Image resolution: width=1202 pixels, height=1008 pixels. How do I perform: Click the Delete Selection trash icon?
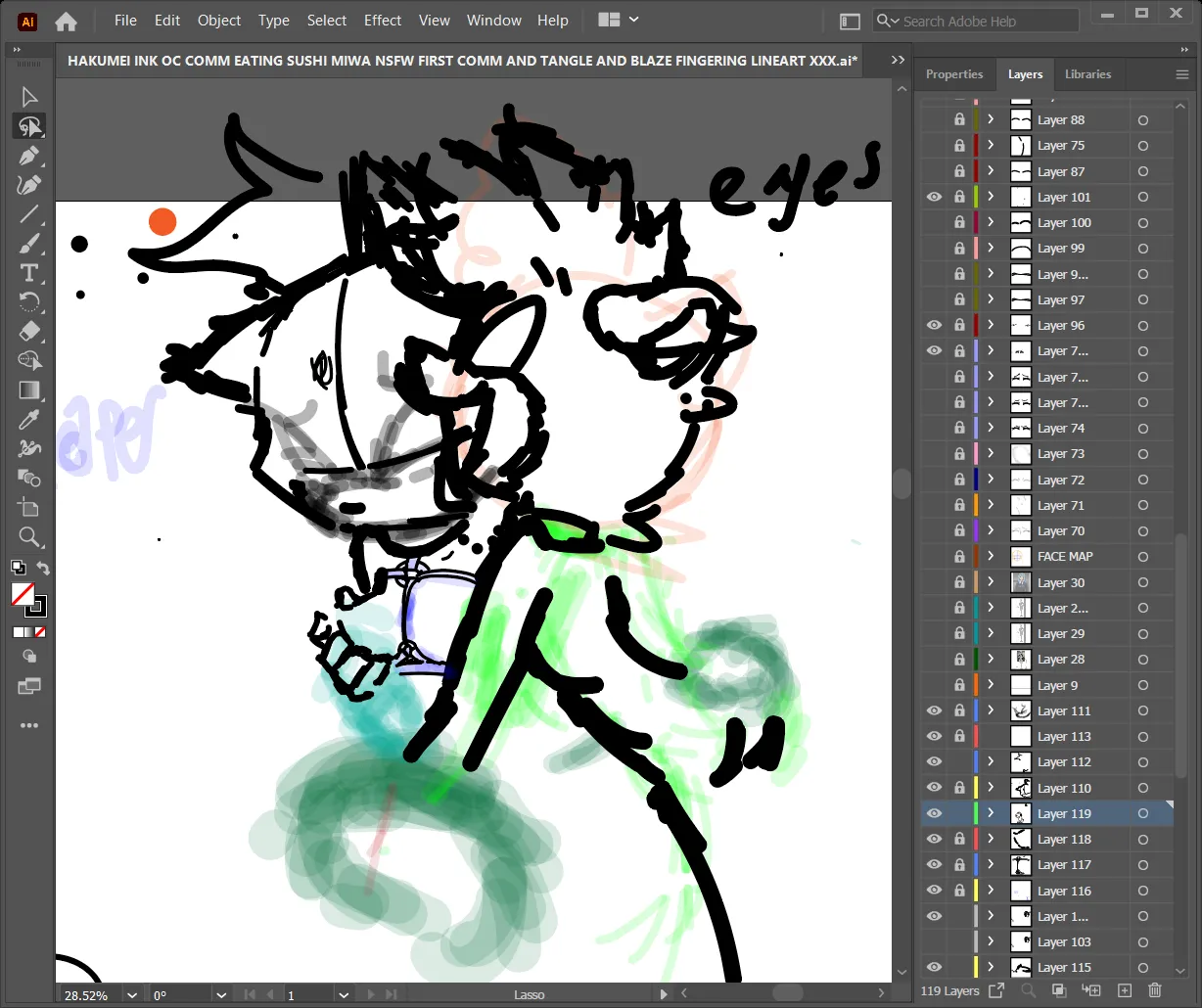(x=1154, y=991)
